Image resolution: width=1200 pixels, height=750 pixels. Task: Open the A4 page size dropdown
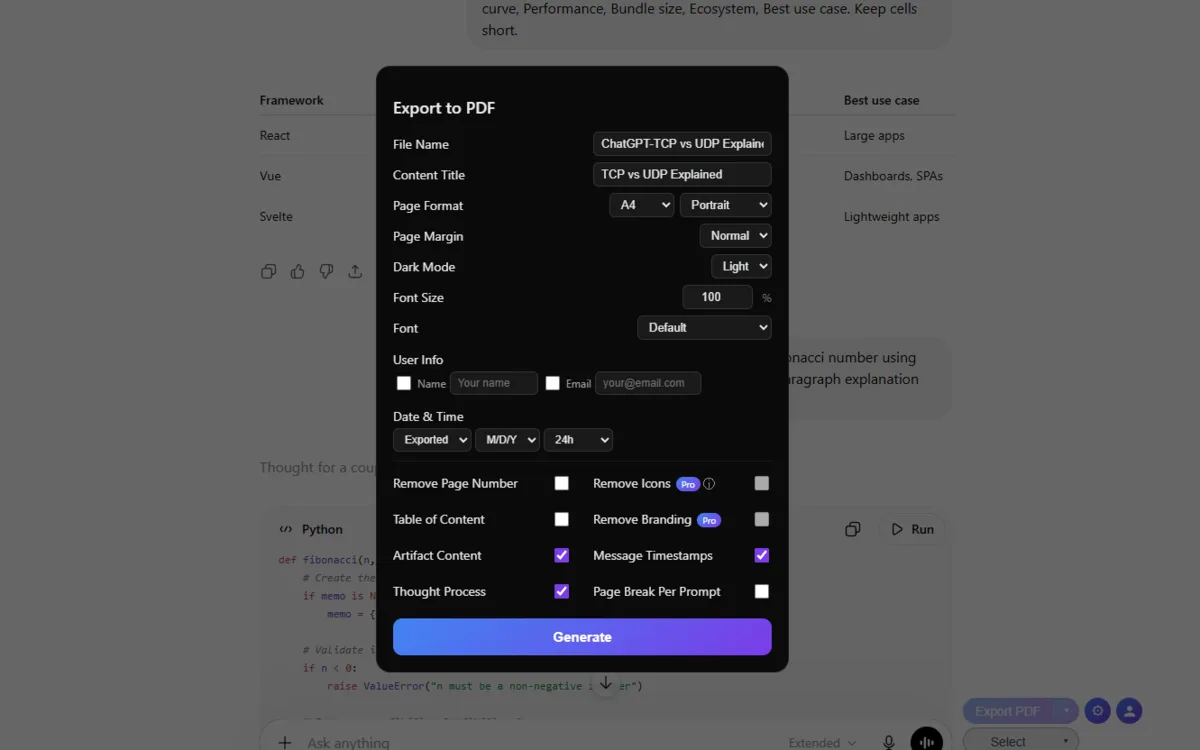tap(641, 205)
